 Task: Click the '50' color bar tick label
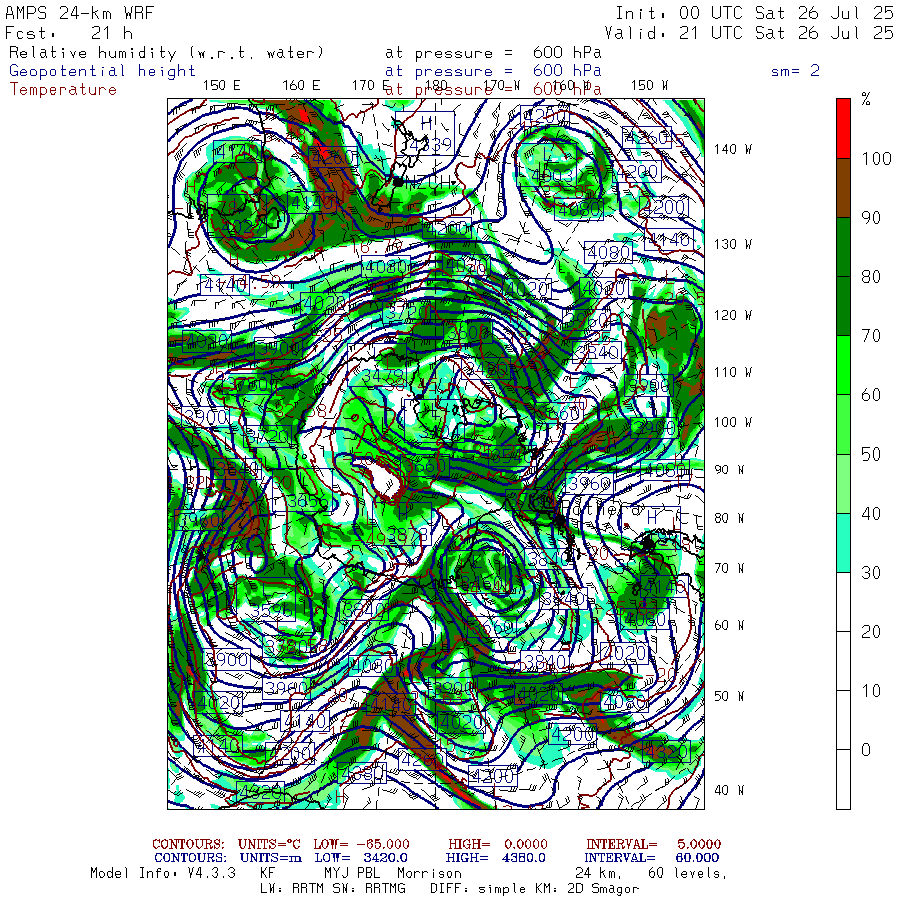[x=871, y=455]
